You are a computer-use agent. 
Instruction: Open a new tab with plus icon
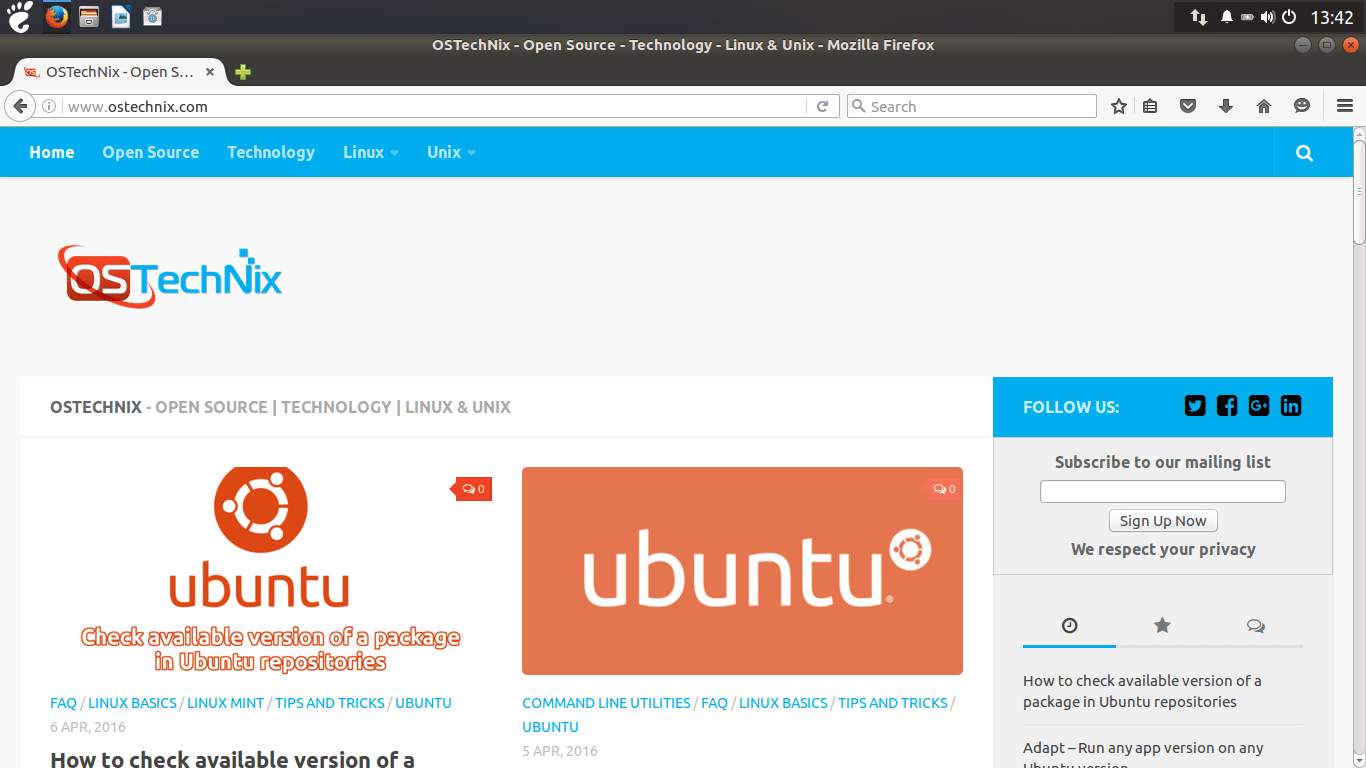(x=242, y=72)
